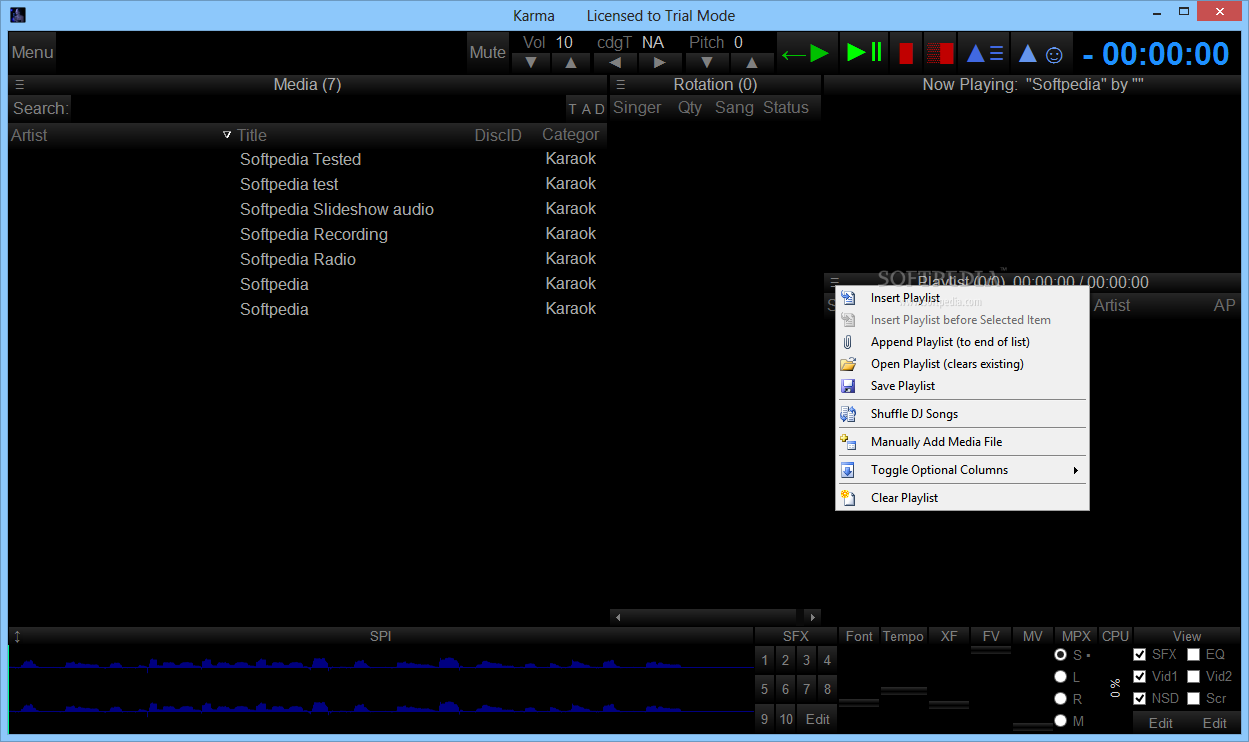Click the blue triangle with list icon
This screenshot has height=742, width=1249.
[985, 53]
